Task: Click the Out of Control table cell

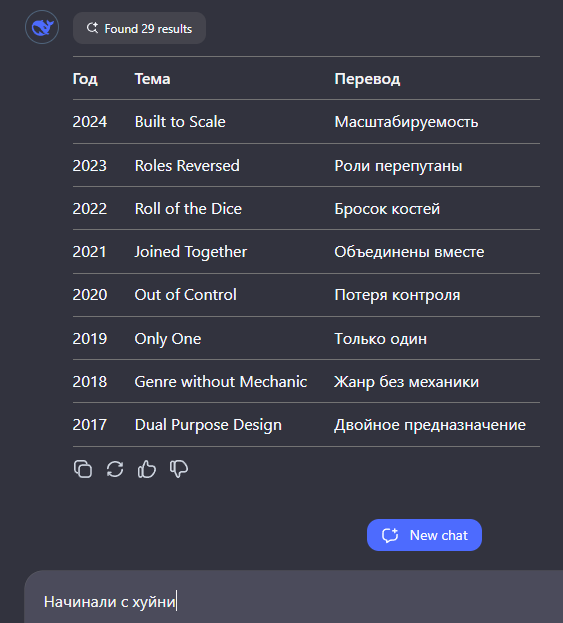Action: pyautogui.click(x=186, y=295)
